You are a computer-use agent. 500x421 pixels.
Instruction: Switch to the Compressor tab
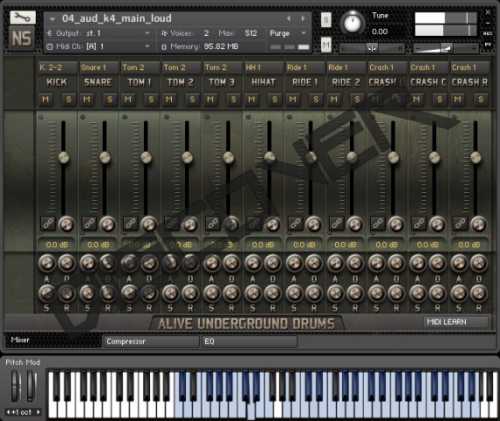point(150,341)
